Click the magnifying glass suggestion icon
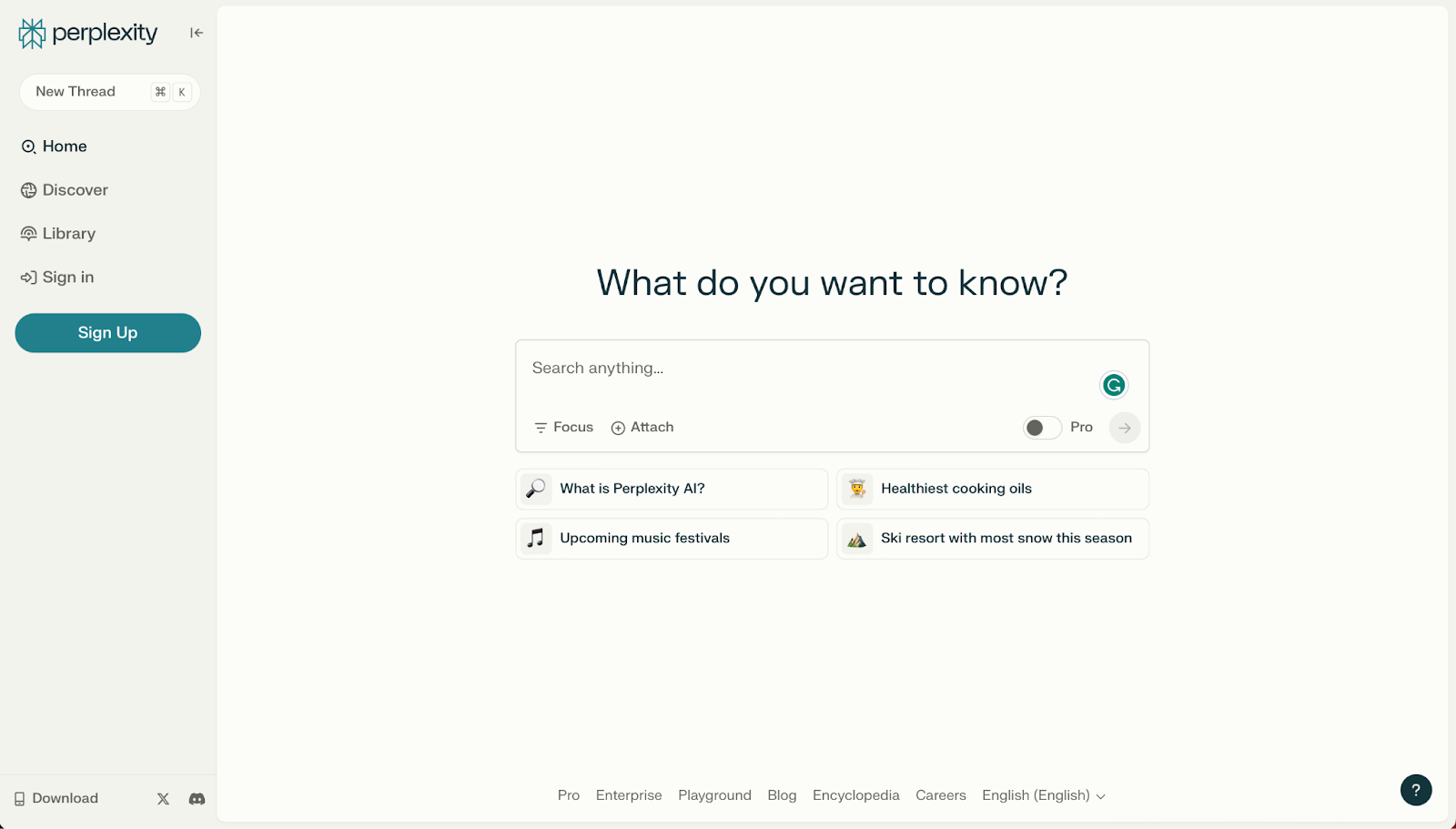Viewport: 1456px width, 829px height. (536, 489)
